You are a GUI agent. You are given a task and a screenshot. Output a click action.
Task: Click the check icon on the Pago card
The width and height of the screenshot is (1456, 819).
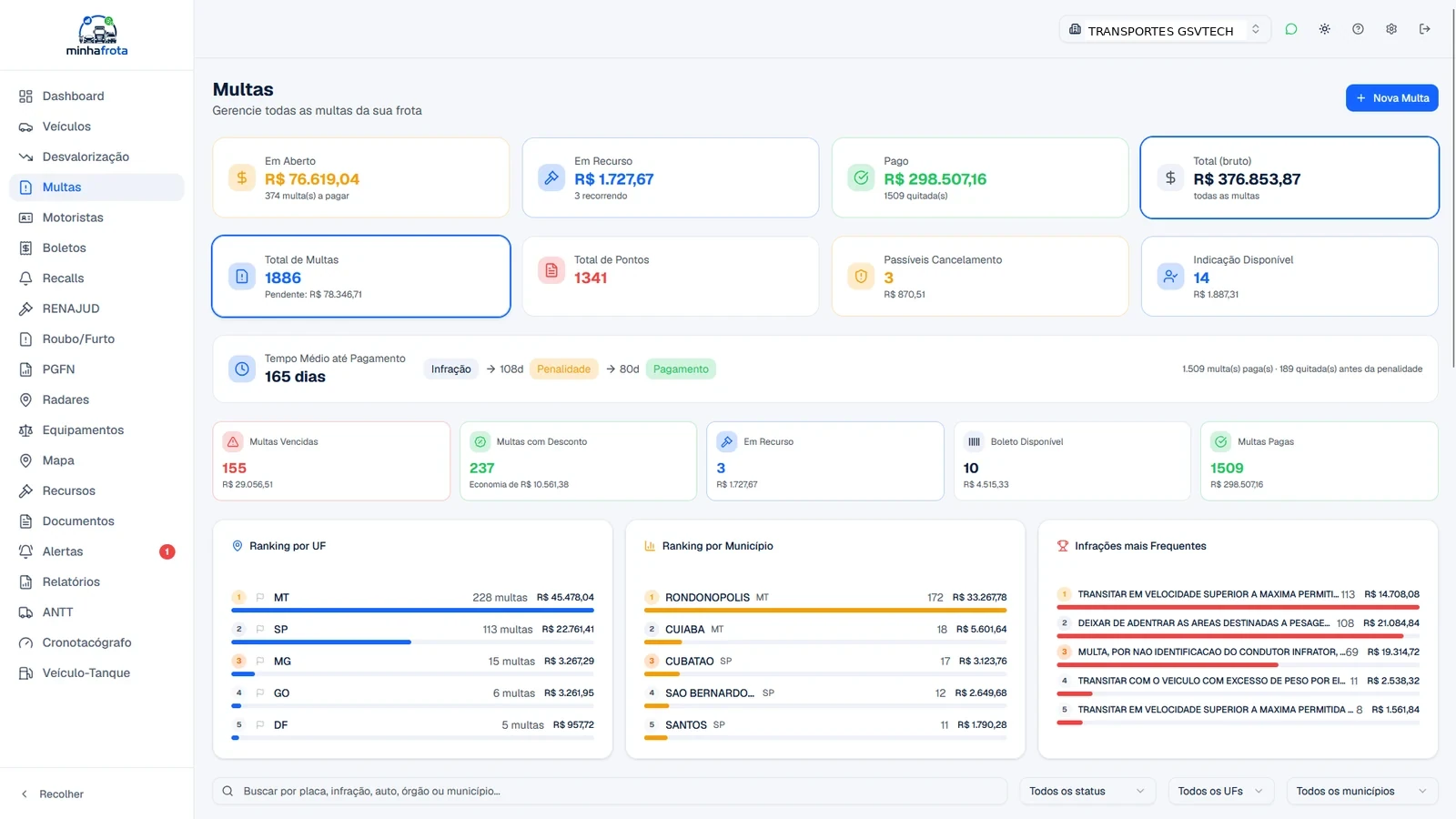[x=861, y=177]
